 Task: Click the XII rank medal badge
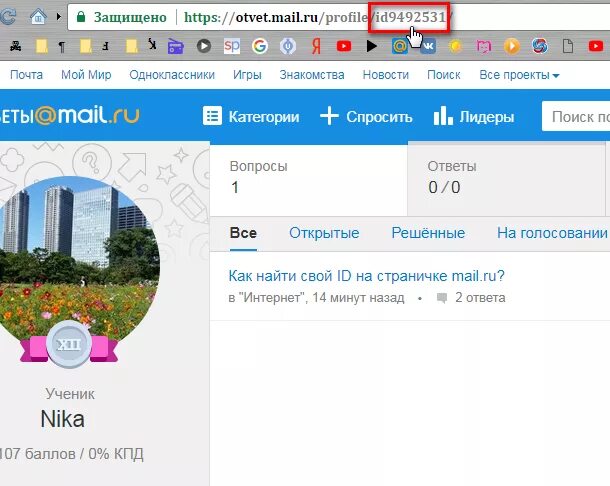coord(69,344)
